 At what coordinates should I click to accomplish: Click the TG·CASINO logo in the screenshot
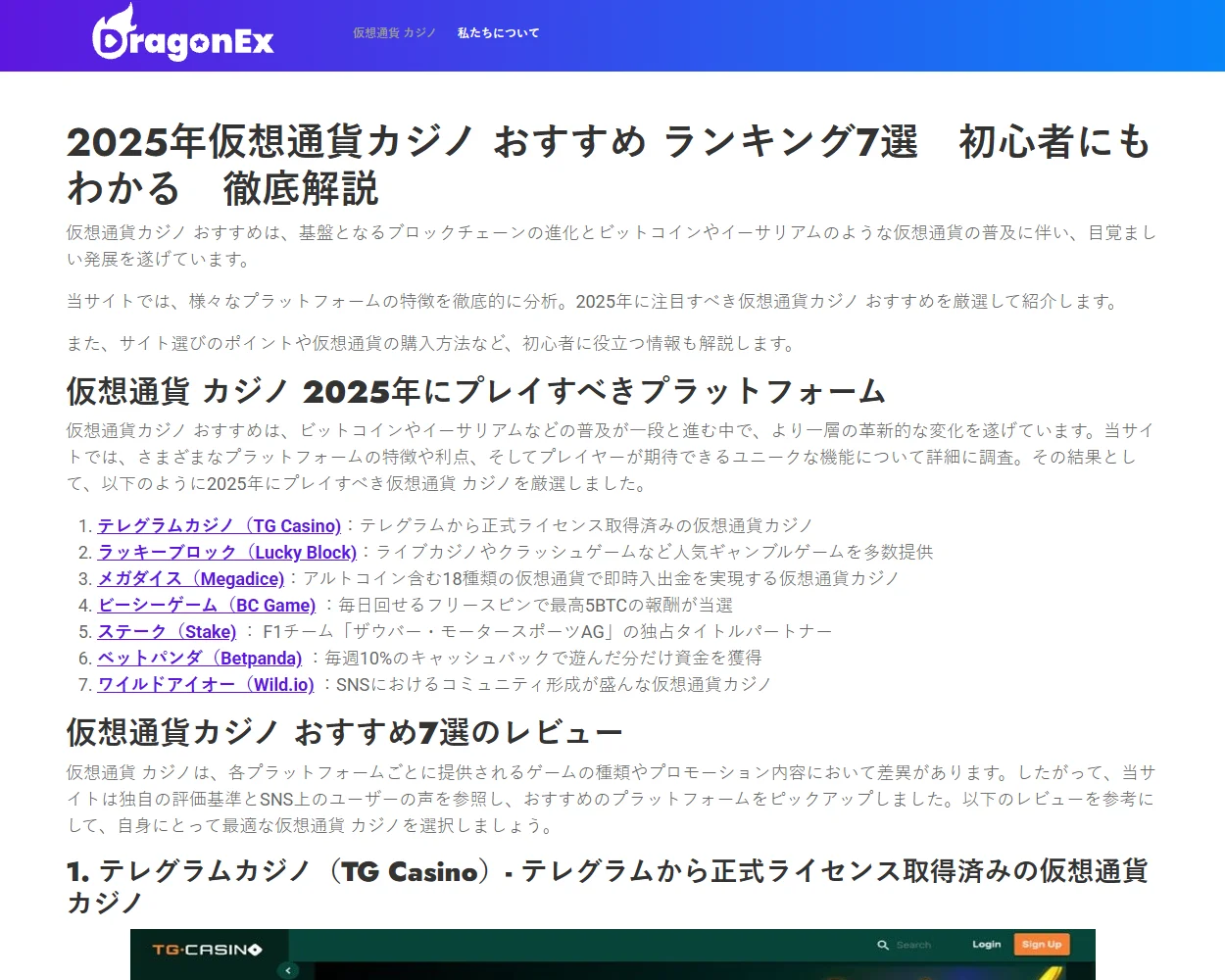207,950
